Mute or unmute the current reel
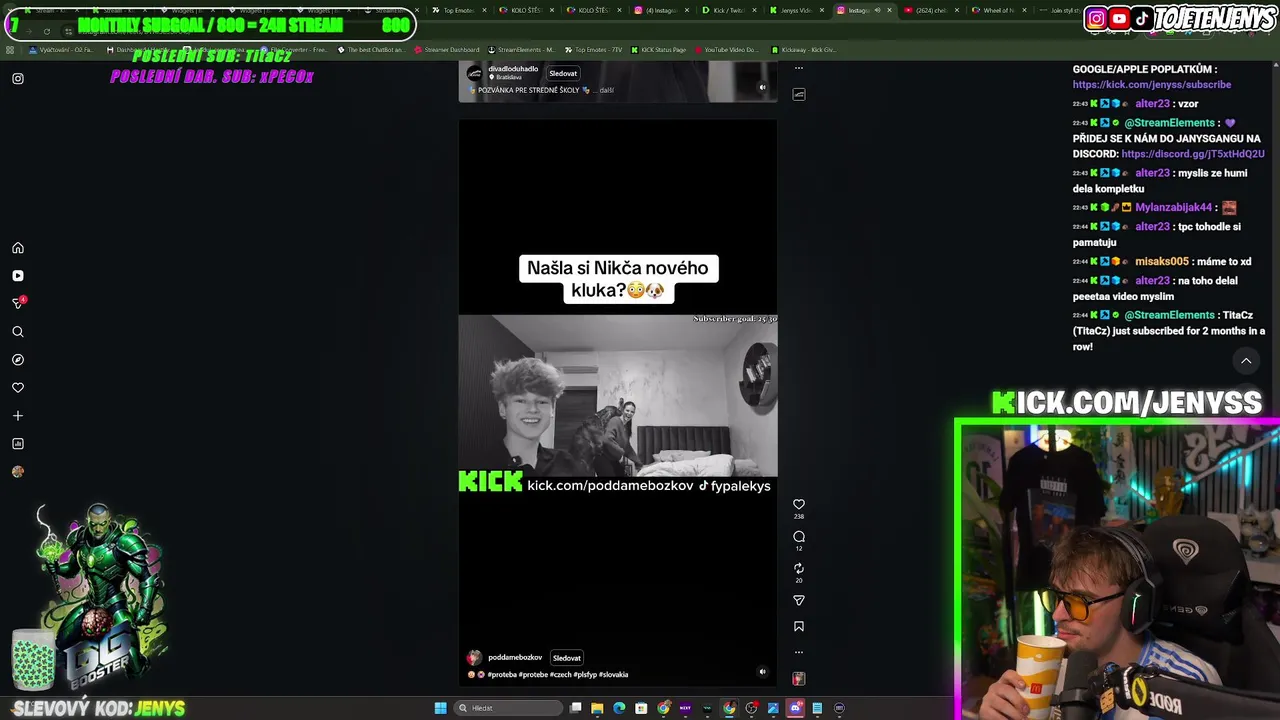The image size is (1280, 720). pyautogui.click(x=762, y=672)
